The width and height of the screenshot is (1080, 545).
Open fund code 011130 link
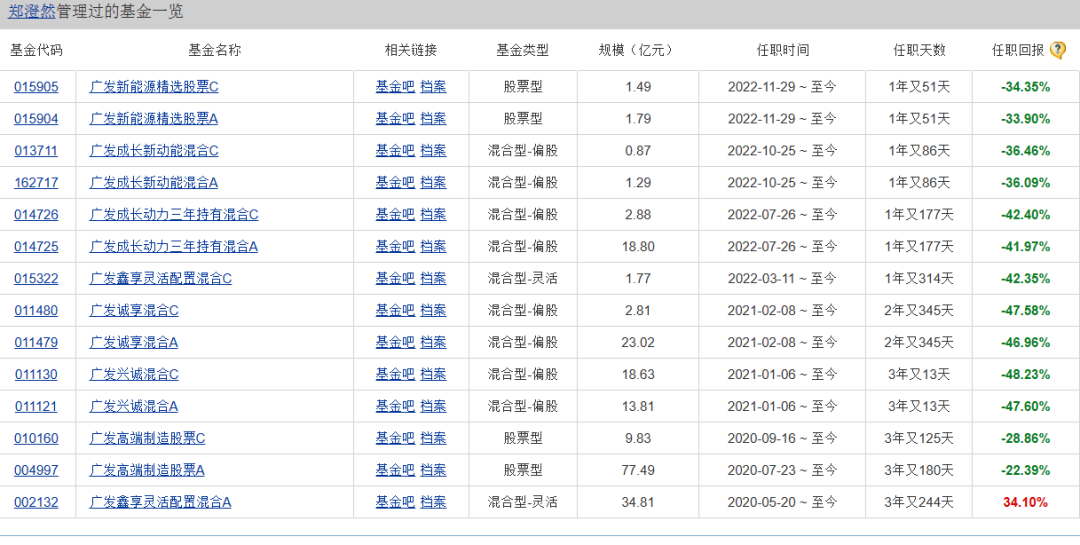pos(36,375)
